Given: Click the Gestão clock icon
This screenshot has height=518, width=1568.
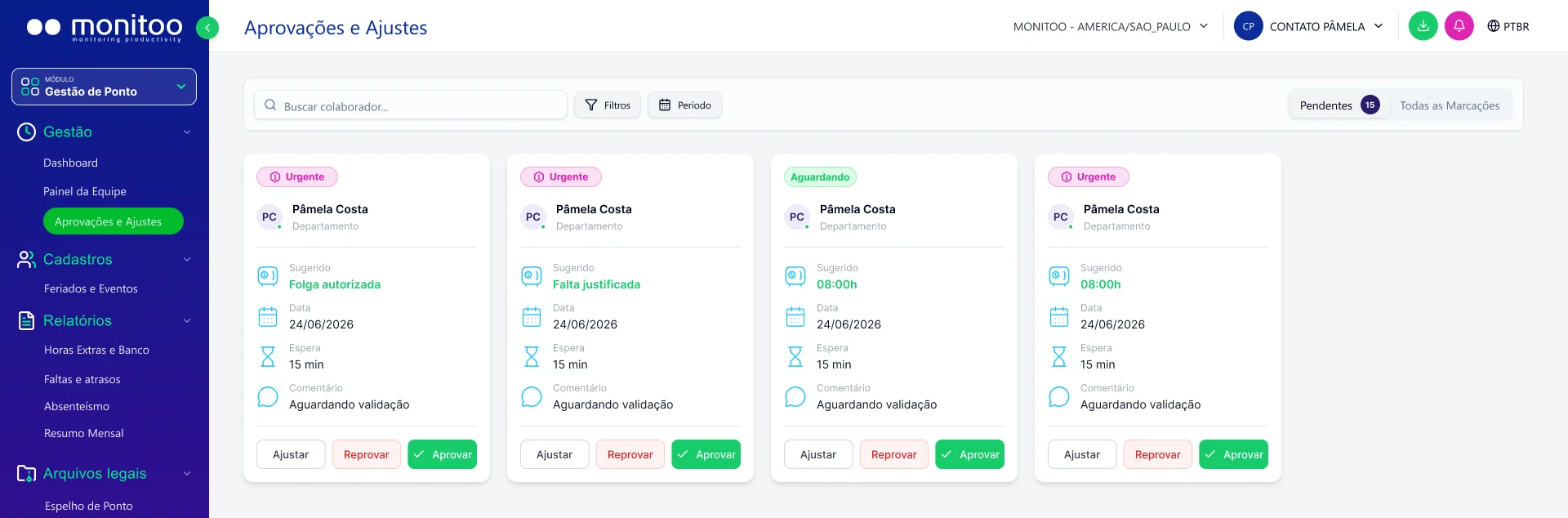Looking at the screenshot, I should pyautogui.click(x=26, y=132).
